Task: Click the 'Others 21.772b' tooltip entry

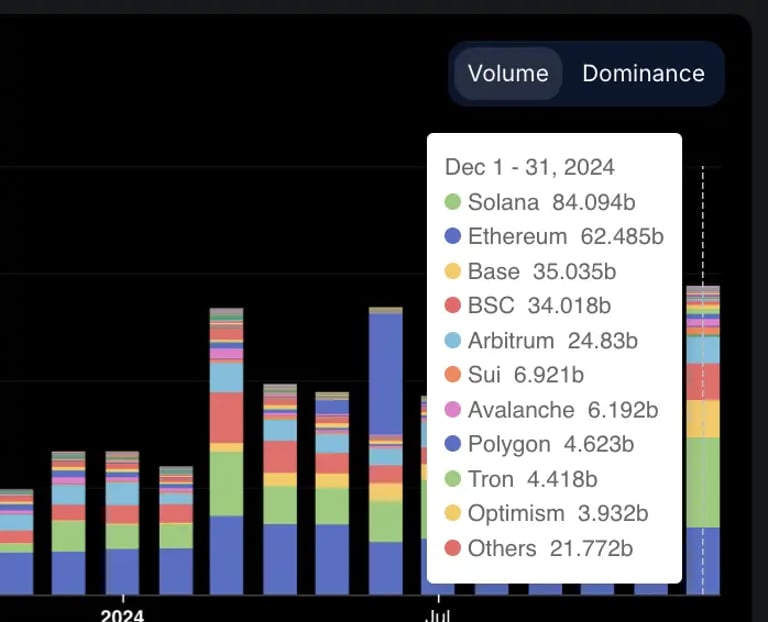Action: pyautogui.click(x=538, y=548)
